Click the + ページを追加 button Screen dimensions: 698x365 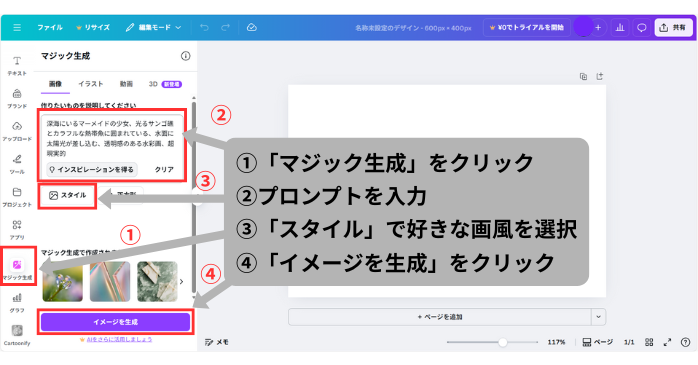pos(440,317)
